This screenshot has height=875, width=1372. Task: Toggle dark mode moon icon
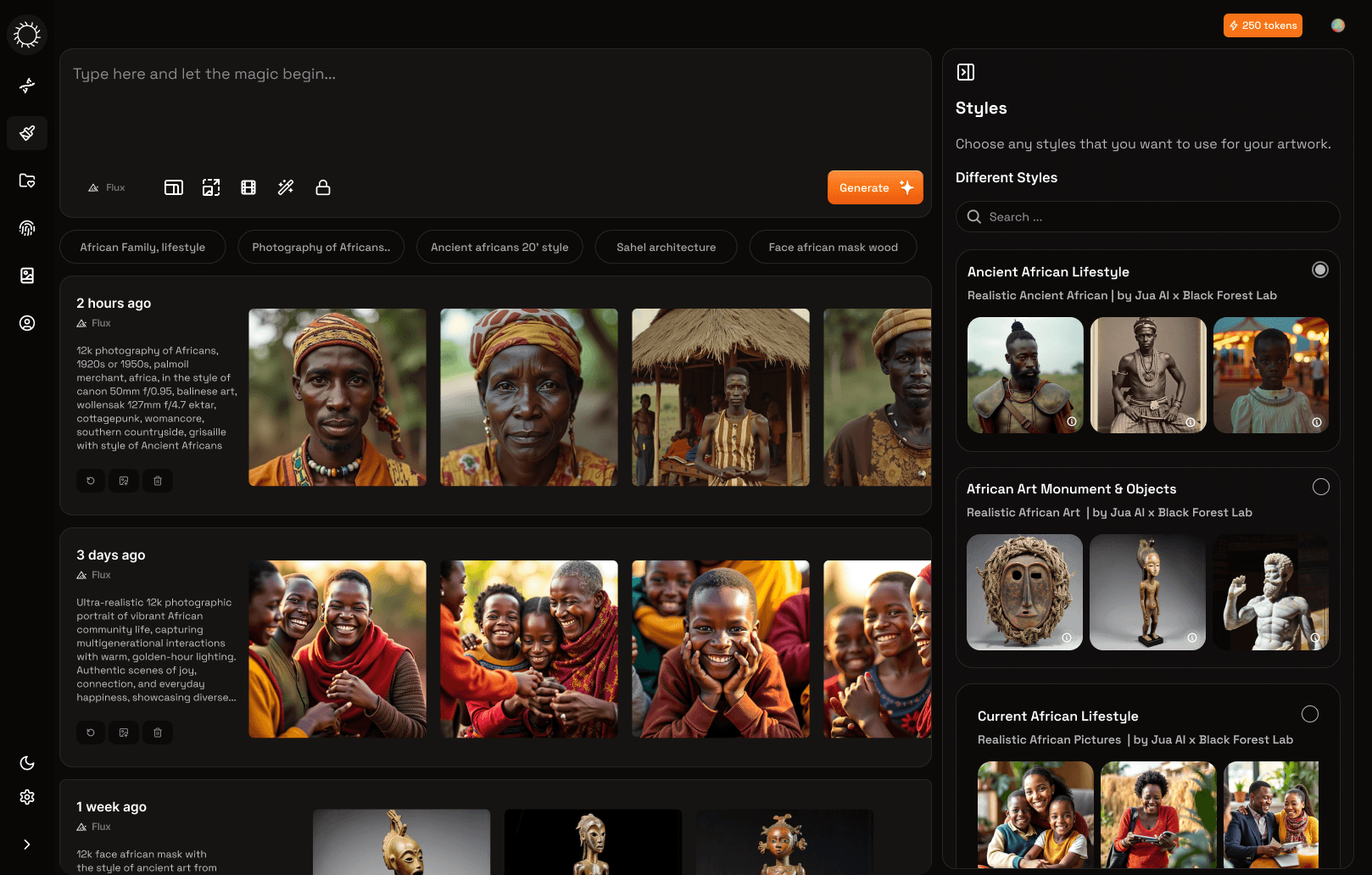click(27, 763)
